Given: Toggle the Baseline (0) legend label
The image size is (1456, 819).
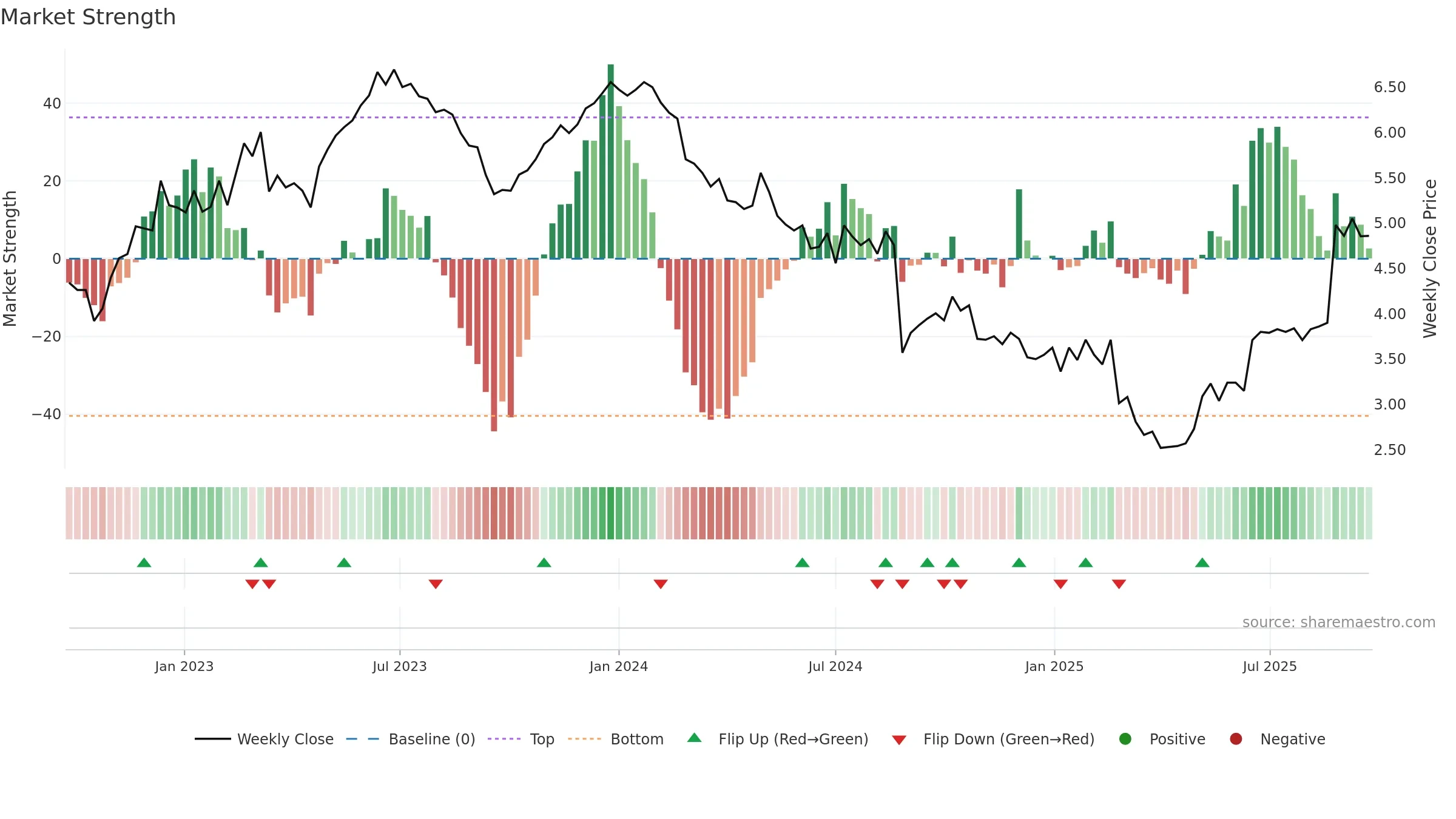Looking at the screenshot, I should click(x=432, y=739).
